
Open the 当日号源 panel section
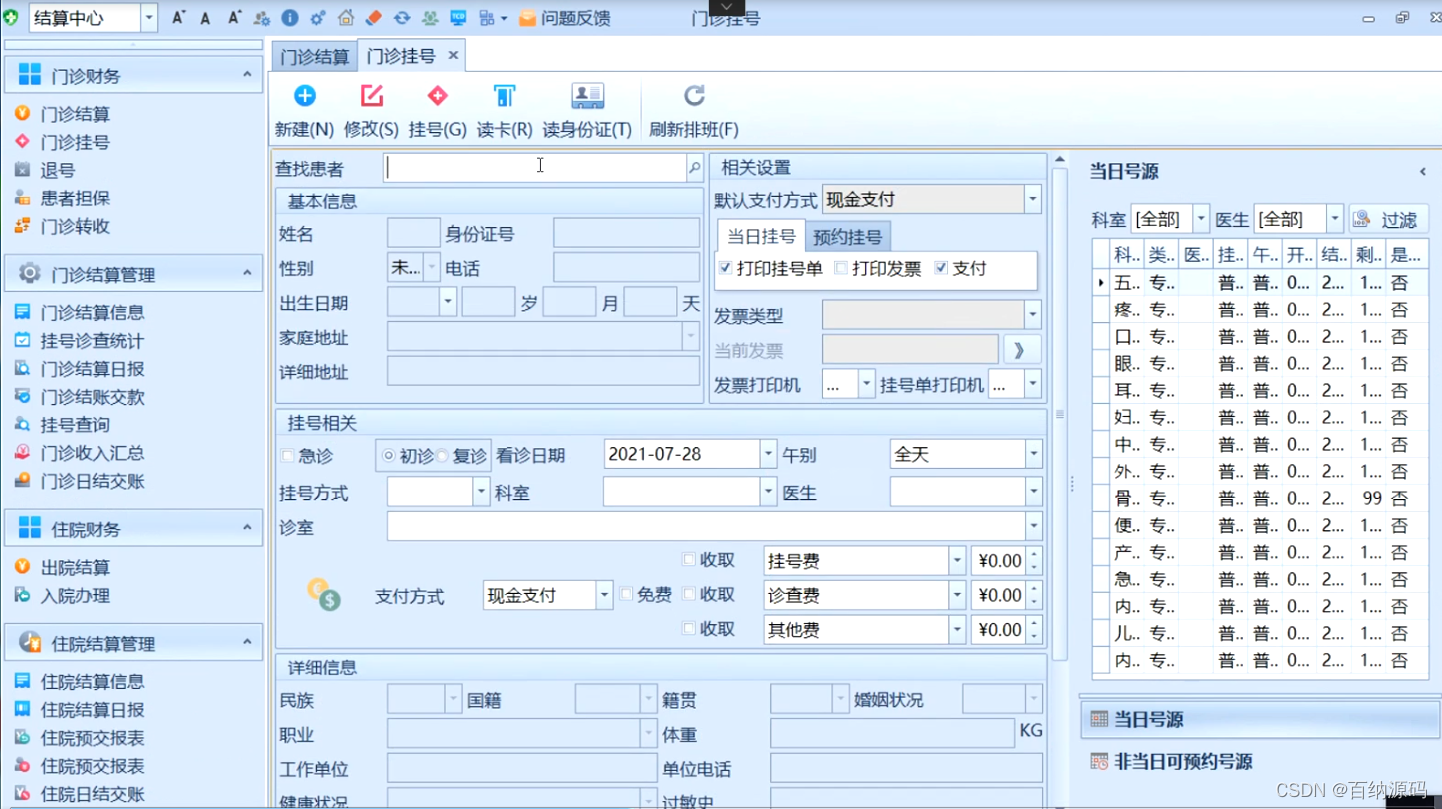point(1258,719)
